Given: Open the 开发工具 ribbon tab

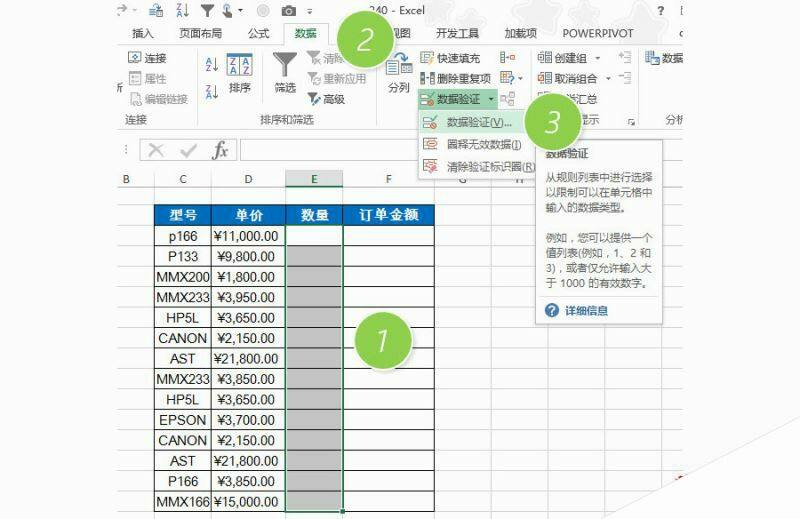Looking at the screenshot, I should coord(457,33).
